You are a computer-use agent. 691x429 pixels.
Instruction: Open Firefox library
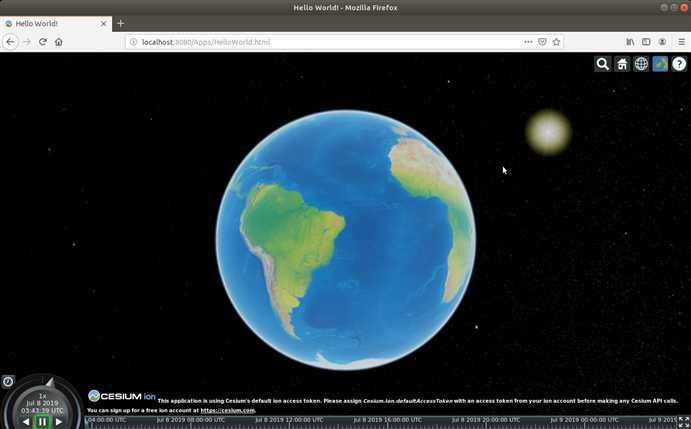630,42
